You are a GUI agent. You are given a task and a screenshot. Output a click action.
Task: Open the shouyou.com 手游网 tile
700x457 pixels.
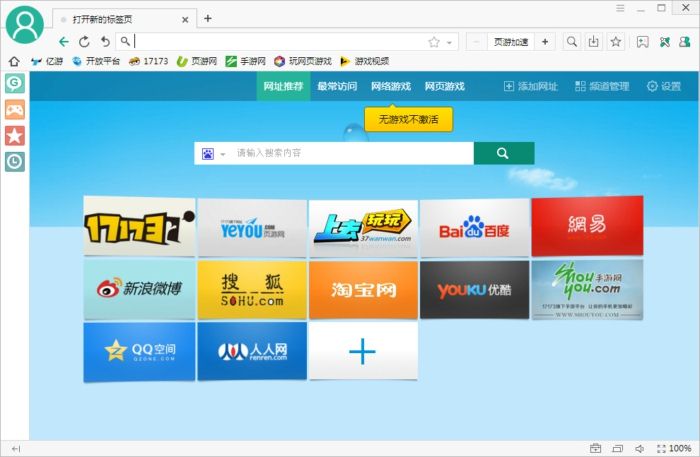(x=587, y=290)
